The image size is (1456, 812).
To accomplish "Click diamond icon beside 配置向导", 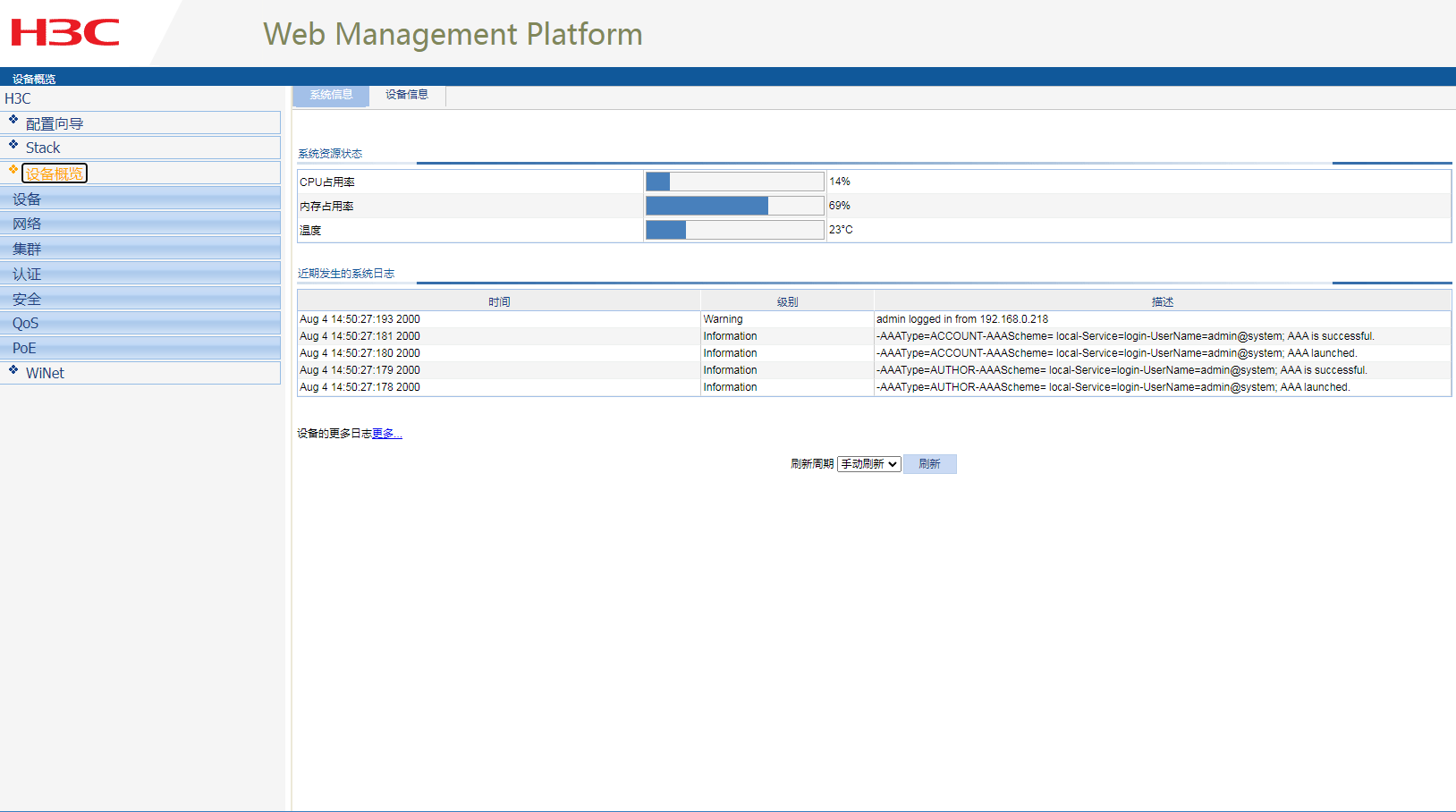I will point(13,119).
